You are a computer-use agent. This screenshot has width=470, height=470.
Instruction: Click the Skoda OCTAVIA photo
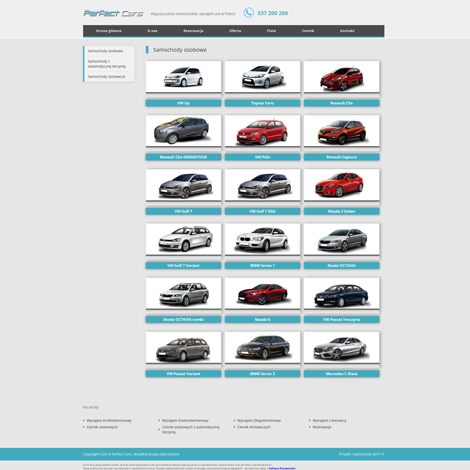click(342, 239)
